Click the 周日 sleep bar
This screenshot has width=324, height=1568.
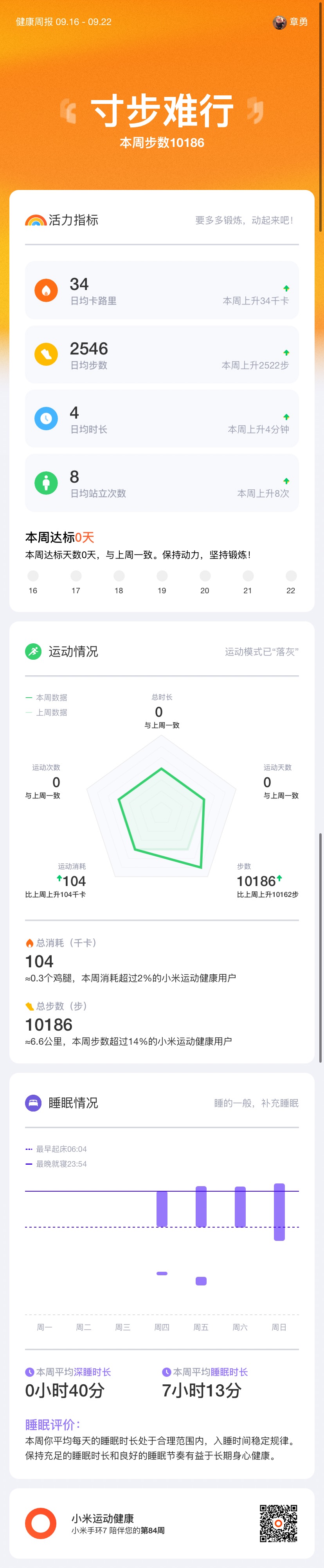pos(279,1211)
